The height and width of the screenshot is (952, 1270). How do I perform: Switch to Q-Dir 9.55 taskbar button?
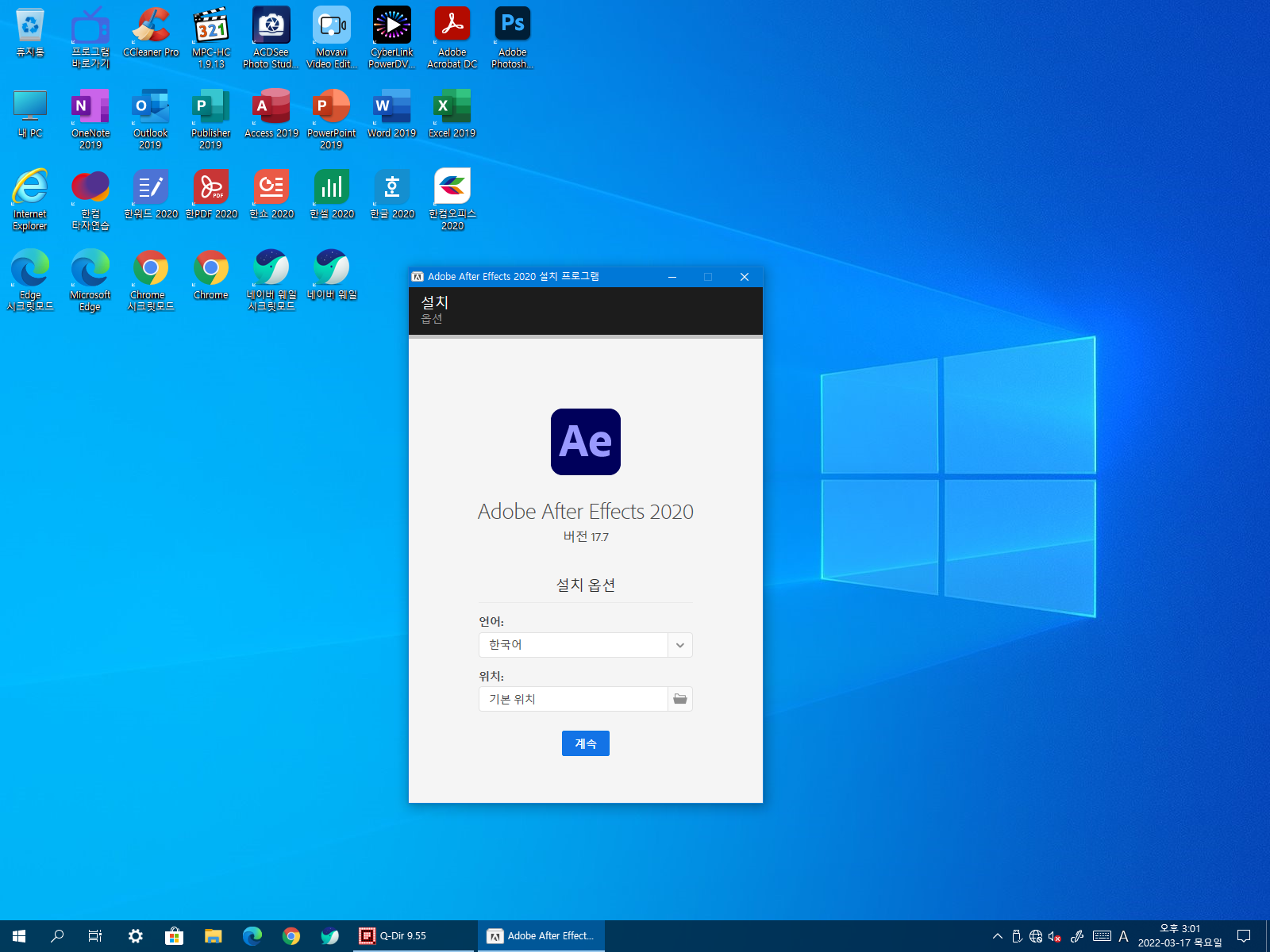(413, 936)
